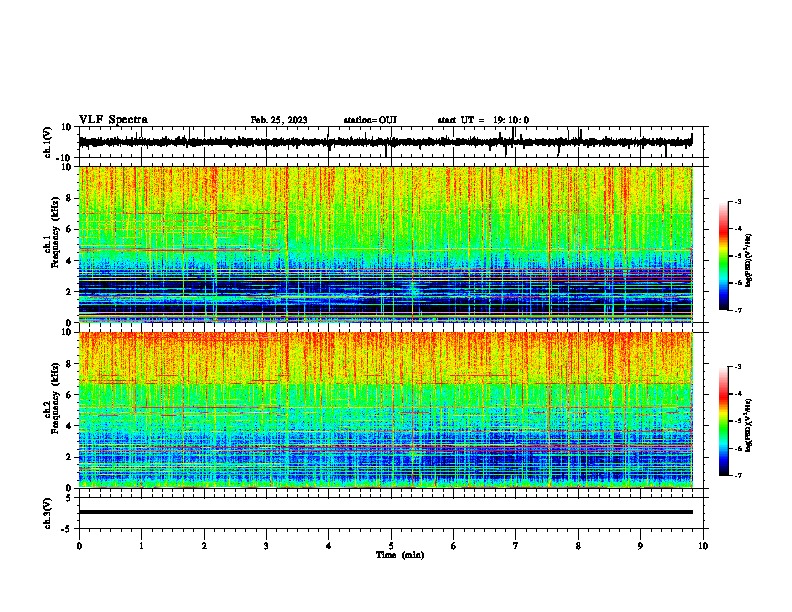Screen dimensions: 792x612
Task: Click the color scale bar beside ch.1 spectrogram
Action: [724, 256]
